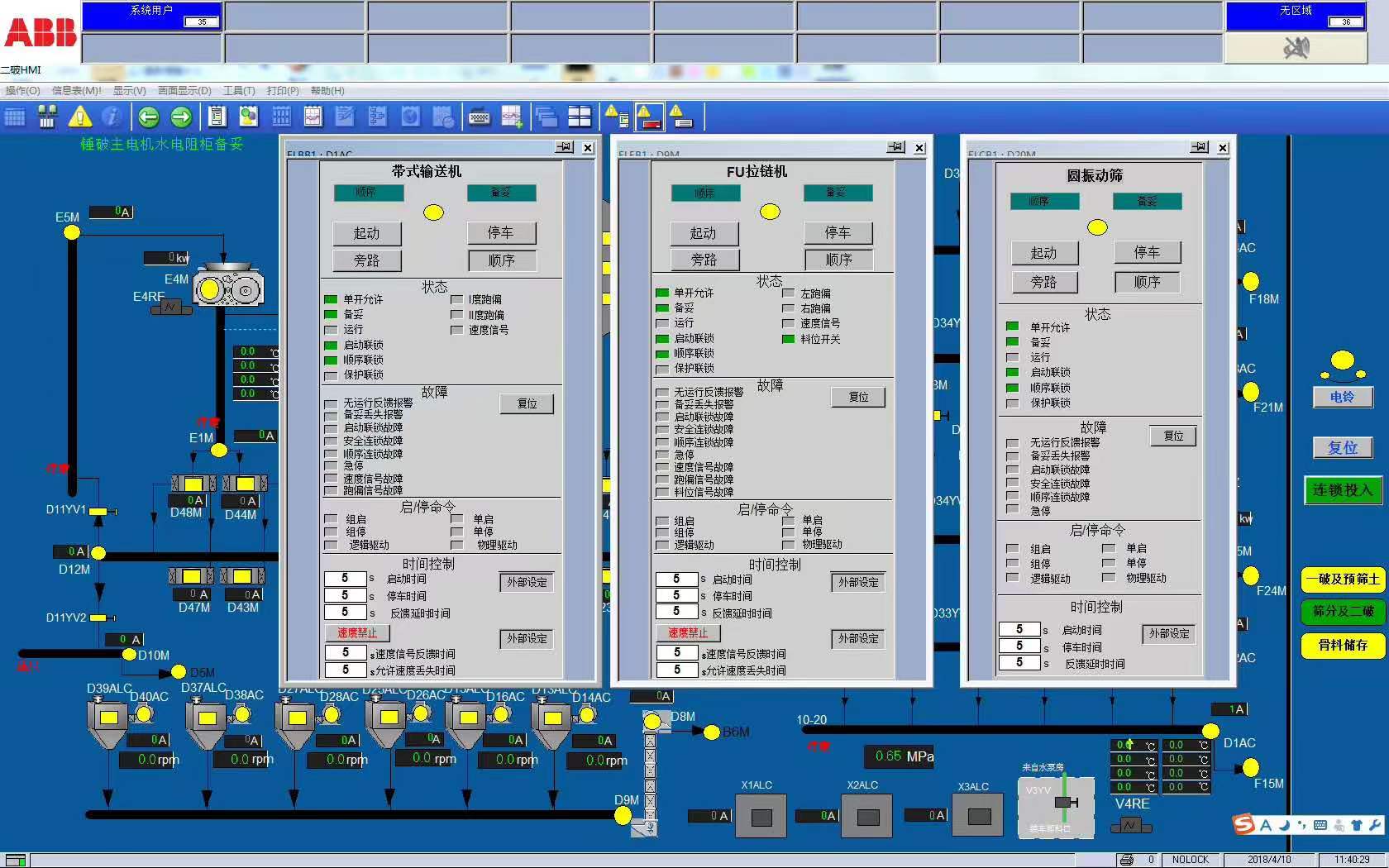
Task: Click 速度禁止 button in 带式输送机 panel
Action: (357, 633)
